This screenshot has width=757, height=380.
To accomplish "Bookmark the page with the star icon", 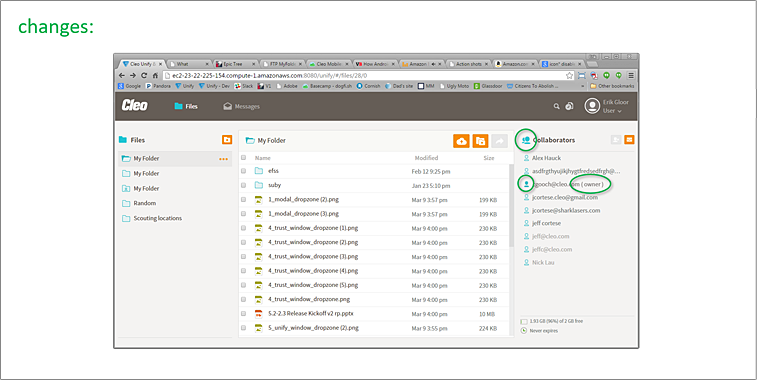I will click(570, 76).
